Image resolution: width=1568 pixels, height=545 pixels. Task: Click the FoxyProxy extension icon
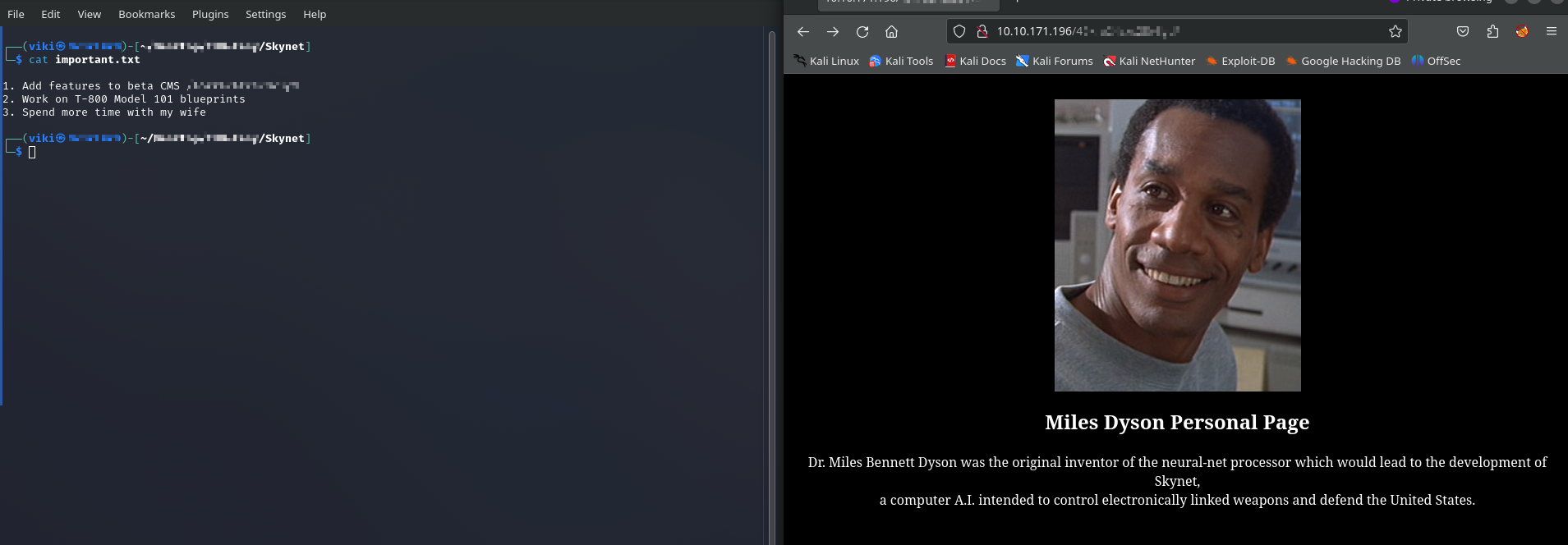point(1522,31)
